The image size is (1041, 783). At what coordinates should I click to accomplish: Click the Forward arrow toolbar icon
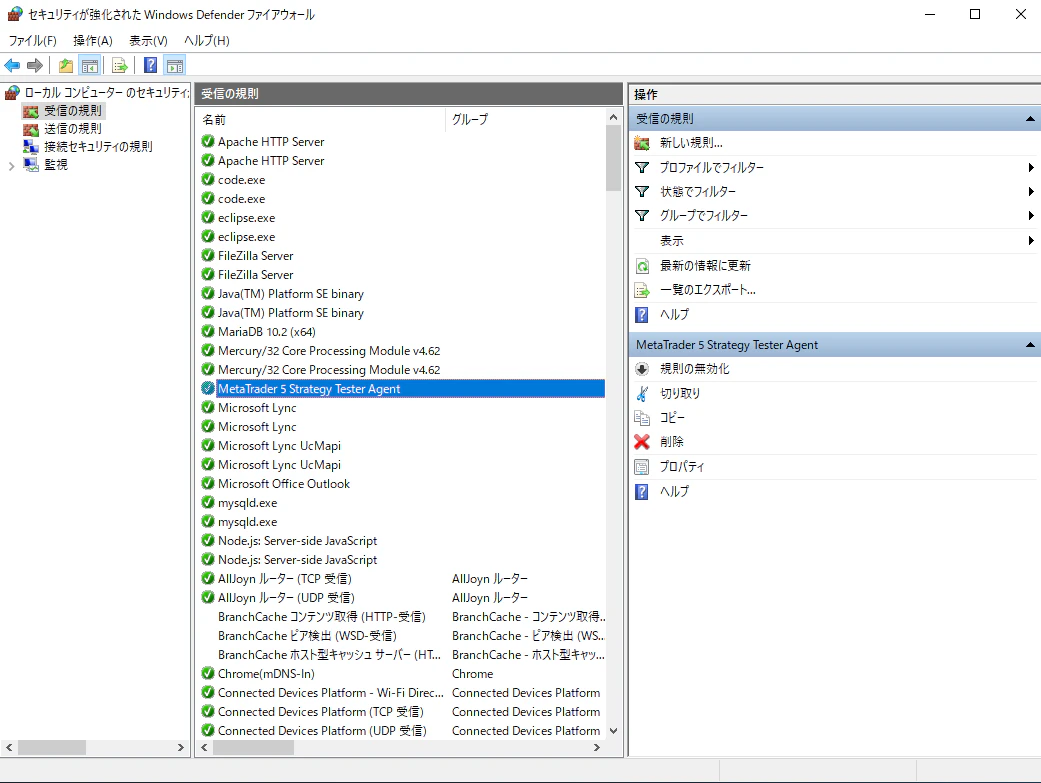click(35, 65)
